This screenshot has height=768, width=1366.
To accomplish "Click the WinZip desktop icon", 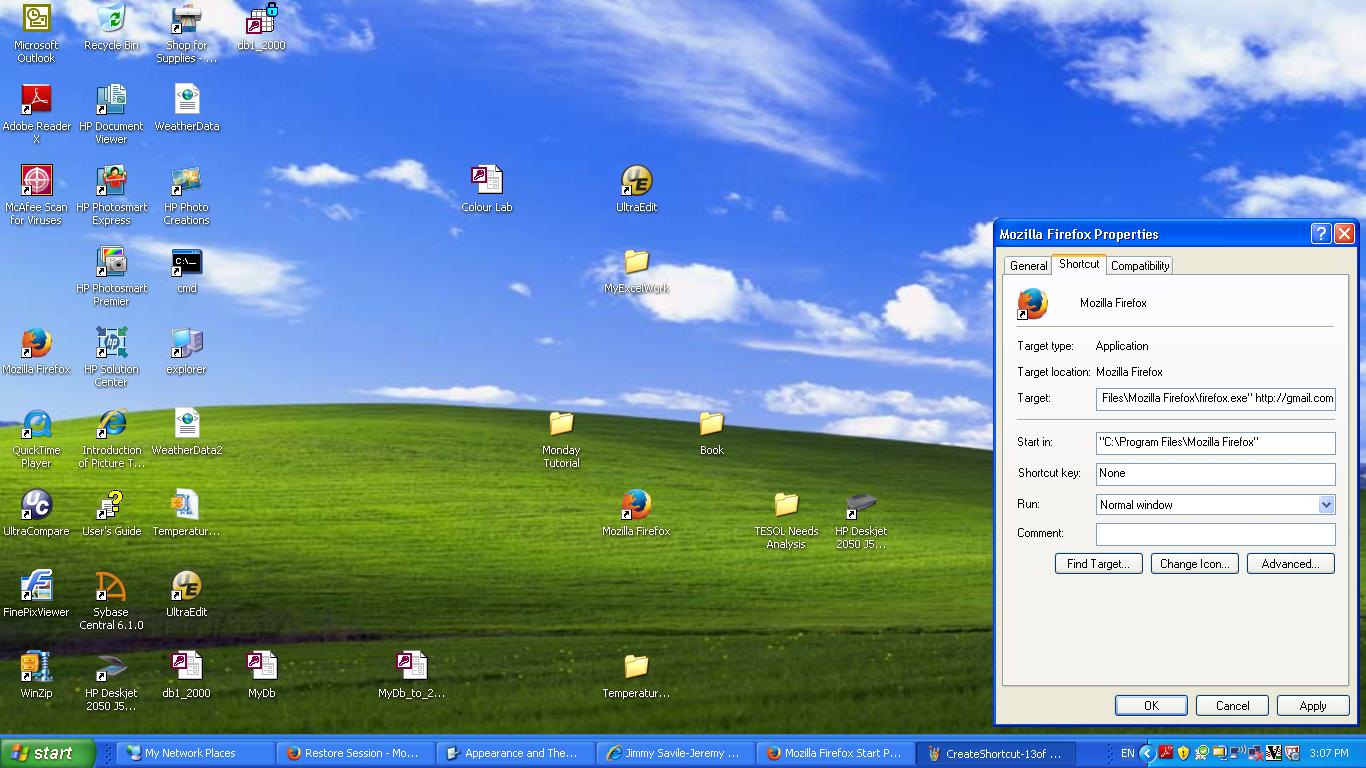I will tap(36, 667).
